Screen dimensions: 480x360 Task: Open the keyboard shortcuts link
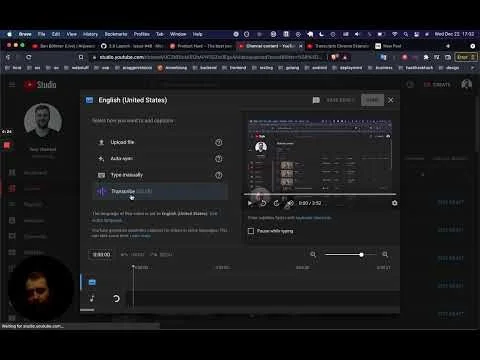[313, 218]
